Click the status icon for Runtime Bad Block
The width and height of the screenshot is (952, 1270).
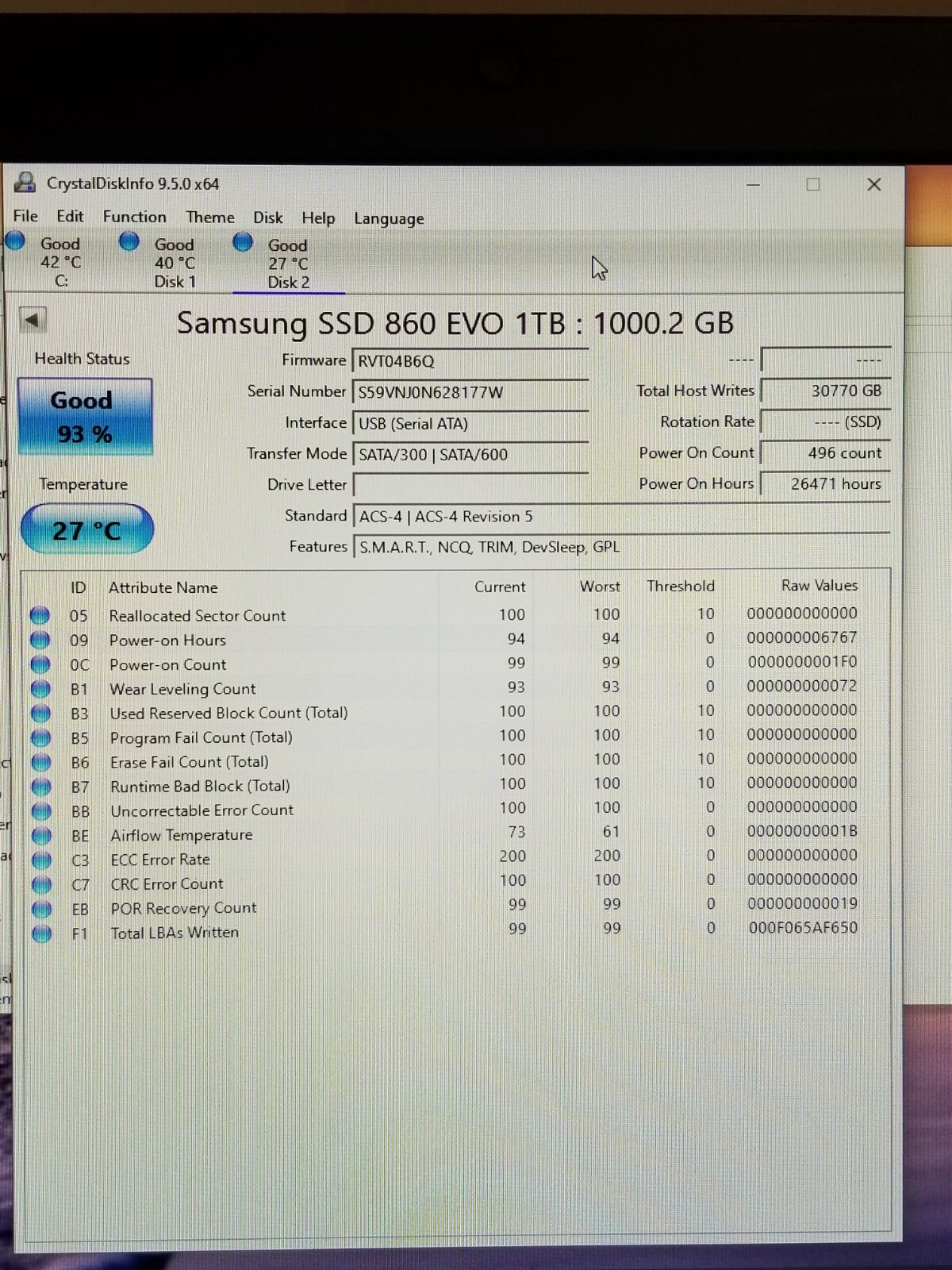point(41,787)
